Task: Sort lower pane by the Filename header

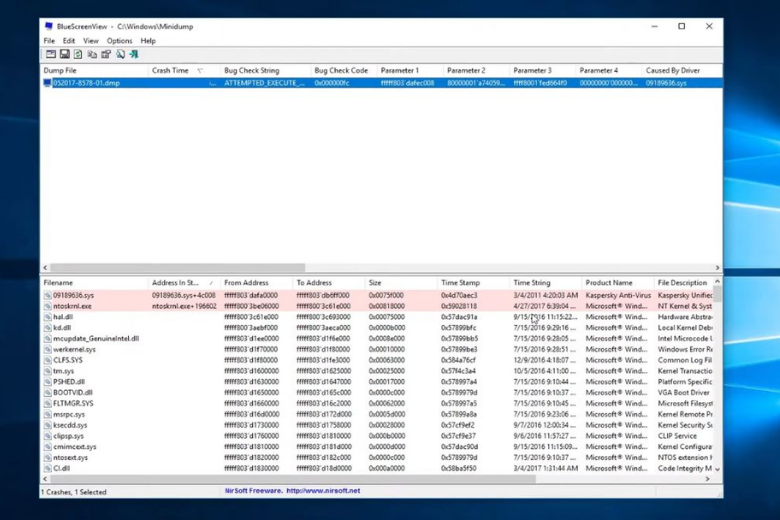Action: [94, 283]
